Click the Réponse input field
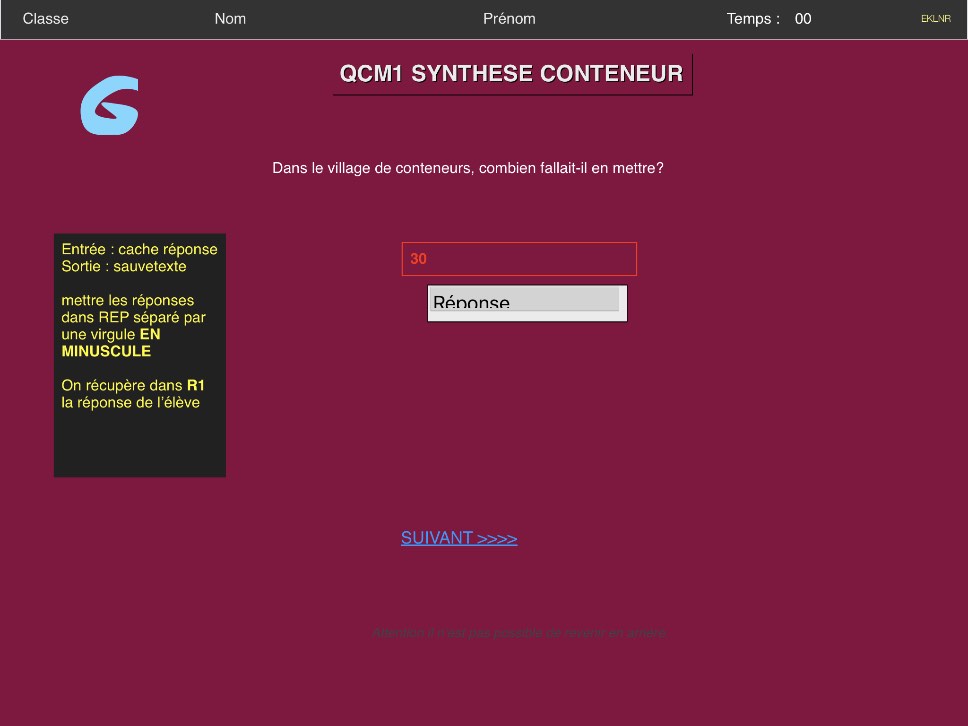This screenshot has height=726, width=968. 527,303
